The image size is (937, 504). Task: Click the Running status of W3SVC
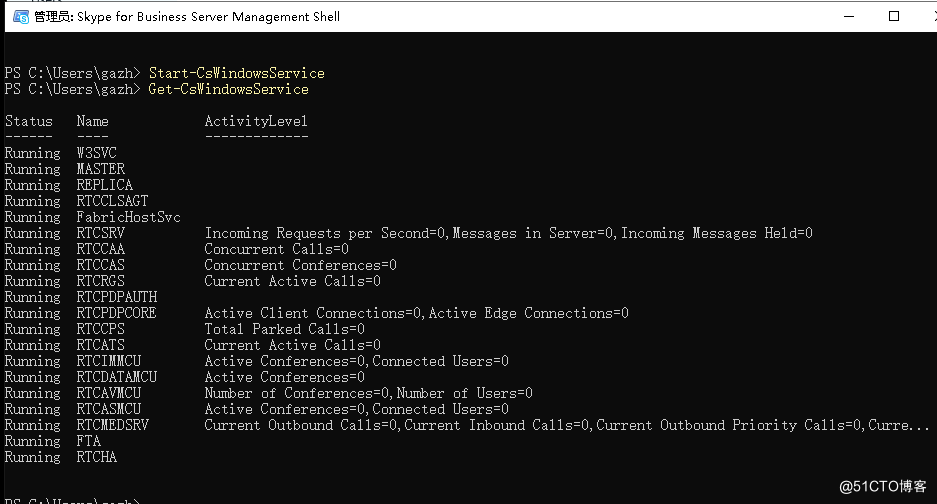tap(33, 153)
